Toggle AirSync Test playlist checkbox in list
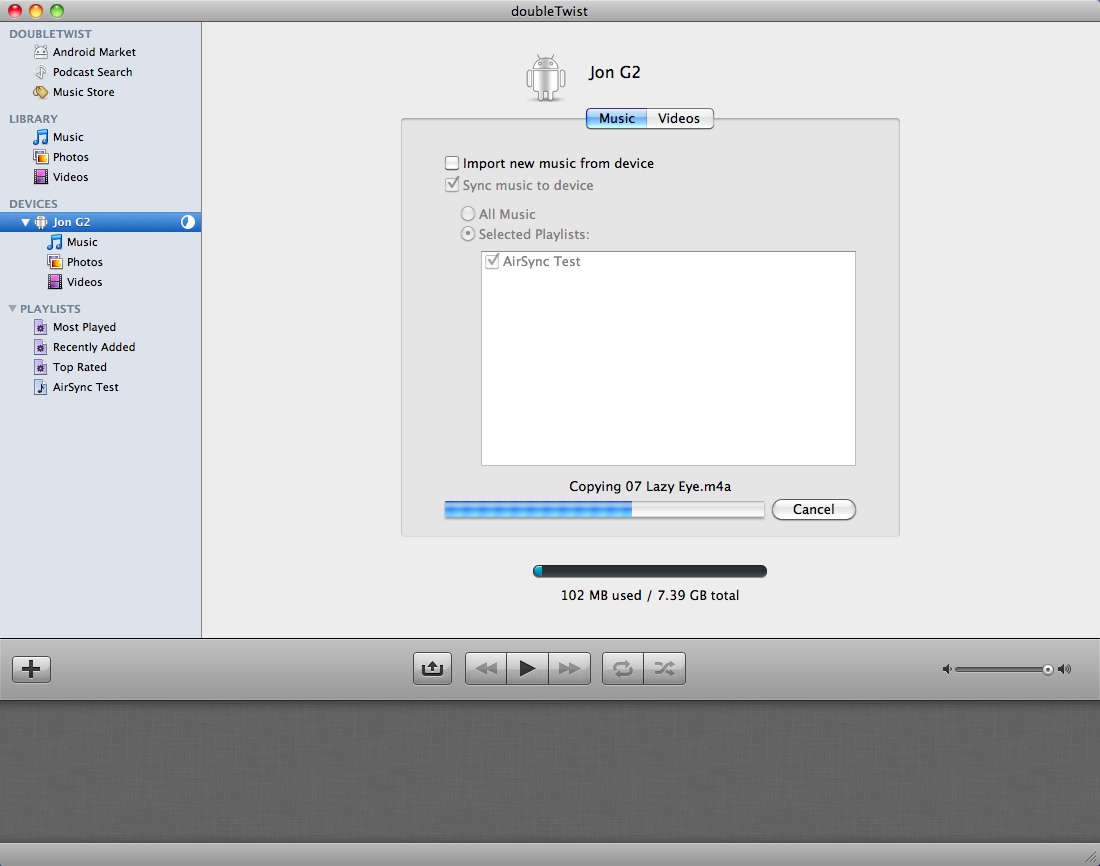 click(492, 261)
